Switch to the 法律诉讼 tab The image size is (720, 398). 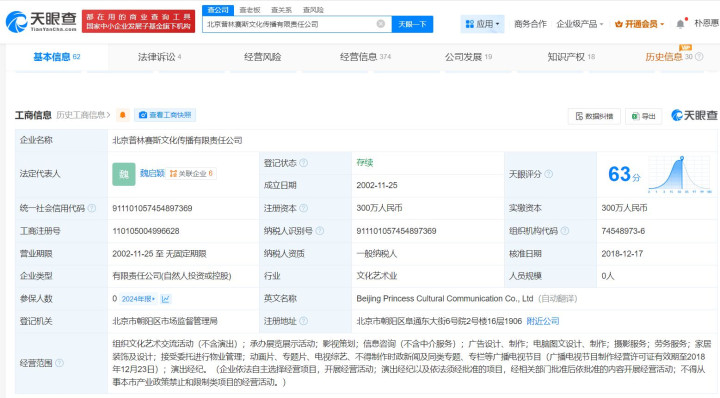160,57
